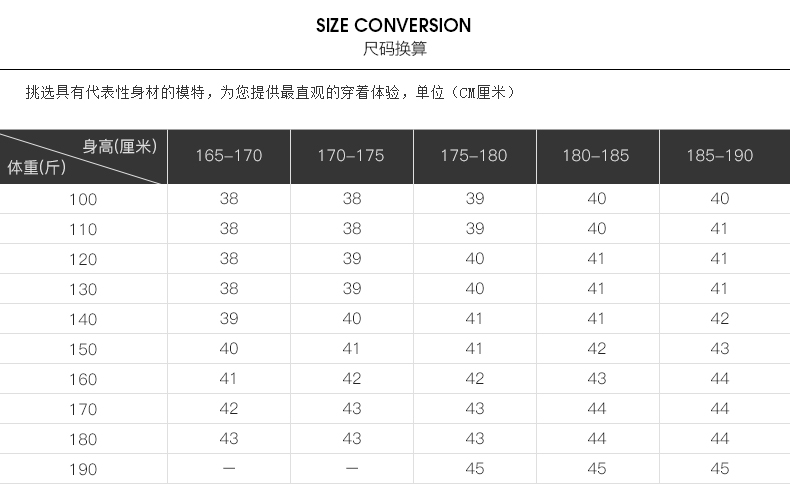
Task: Select the weight 140 row label
Action: click(83, 319)
